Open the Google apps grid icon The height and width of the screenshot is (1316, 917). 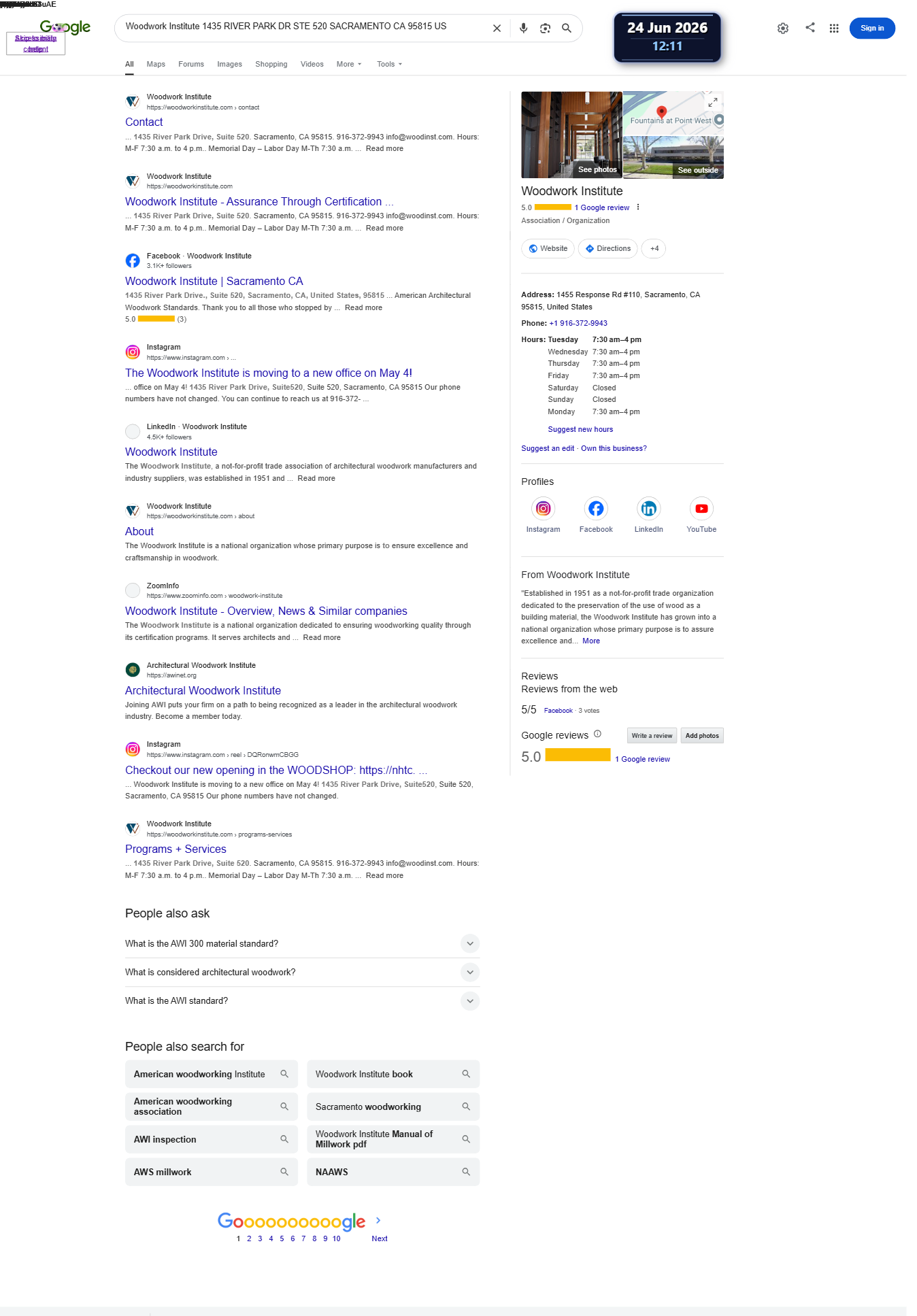tap(834, 29)
